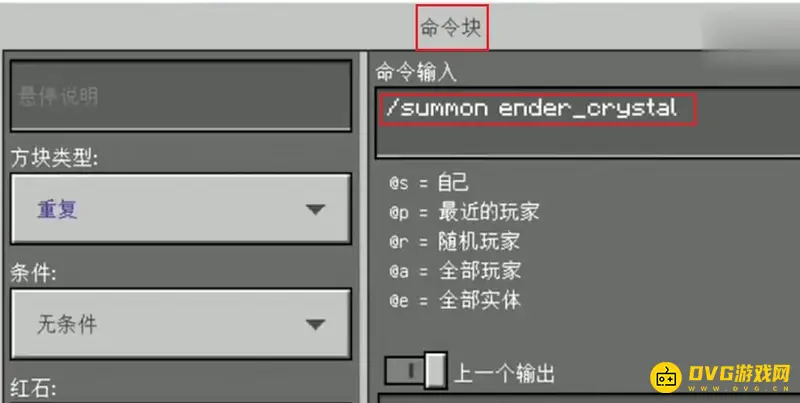Click the /summon ender_crystal command input box

588,122
